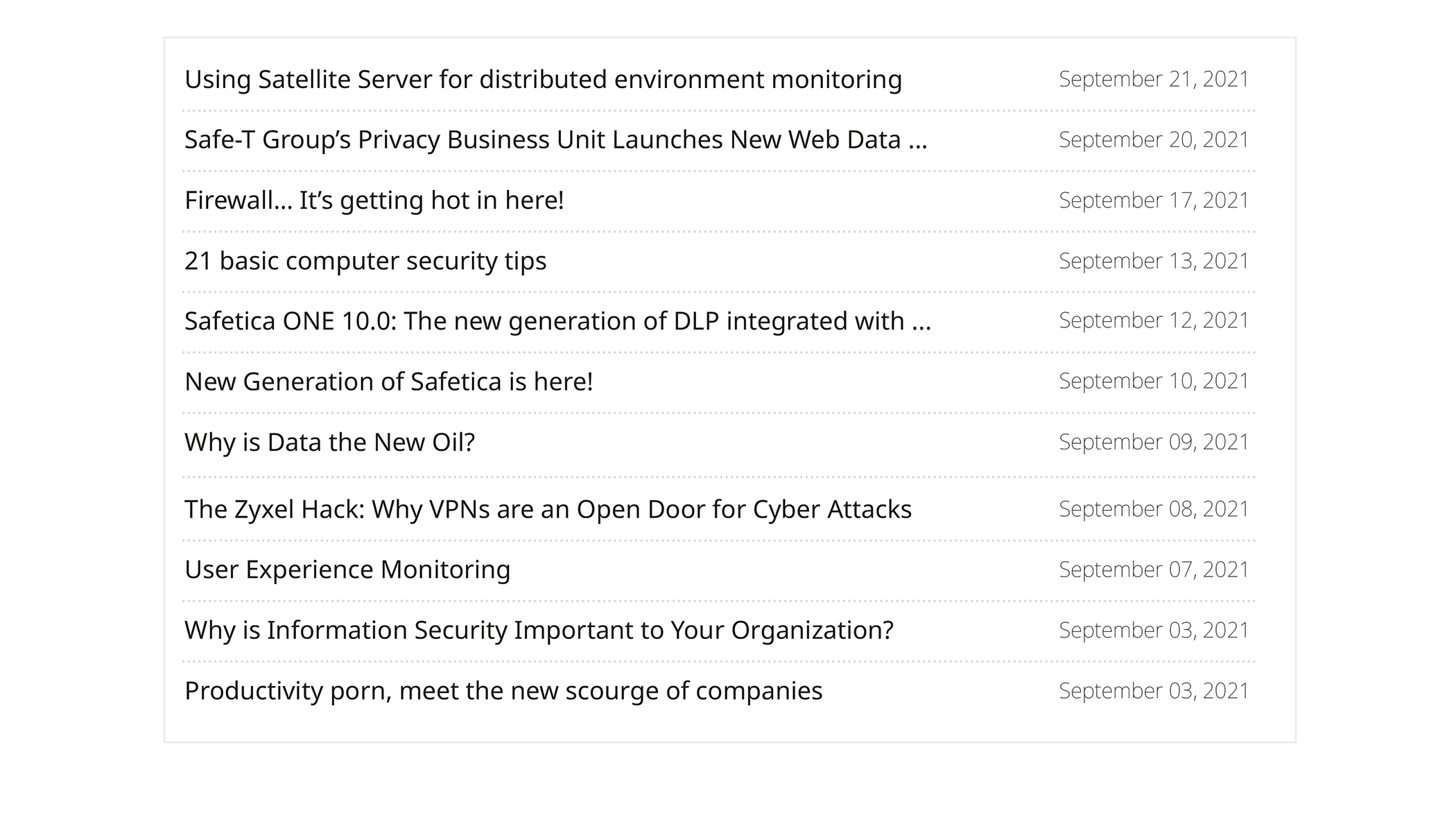Click the September 21, 2021 date
Viewport: 1456px width, 829px height.
click(1153, 79)
